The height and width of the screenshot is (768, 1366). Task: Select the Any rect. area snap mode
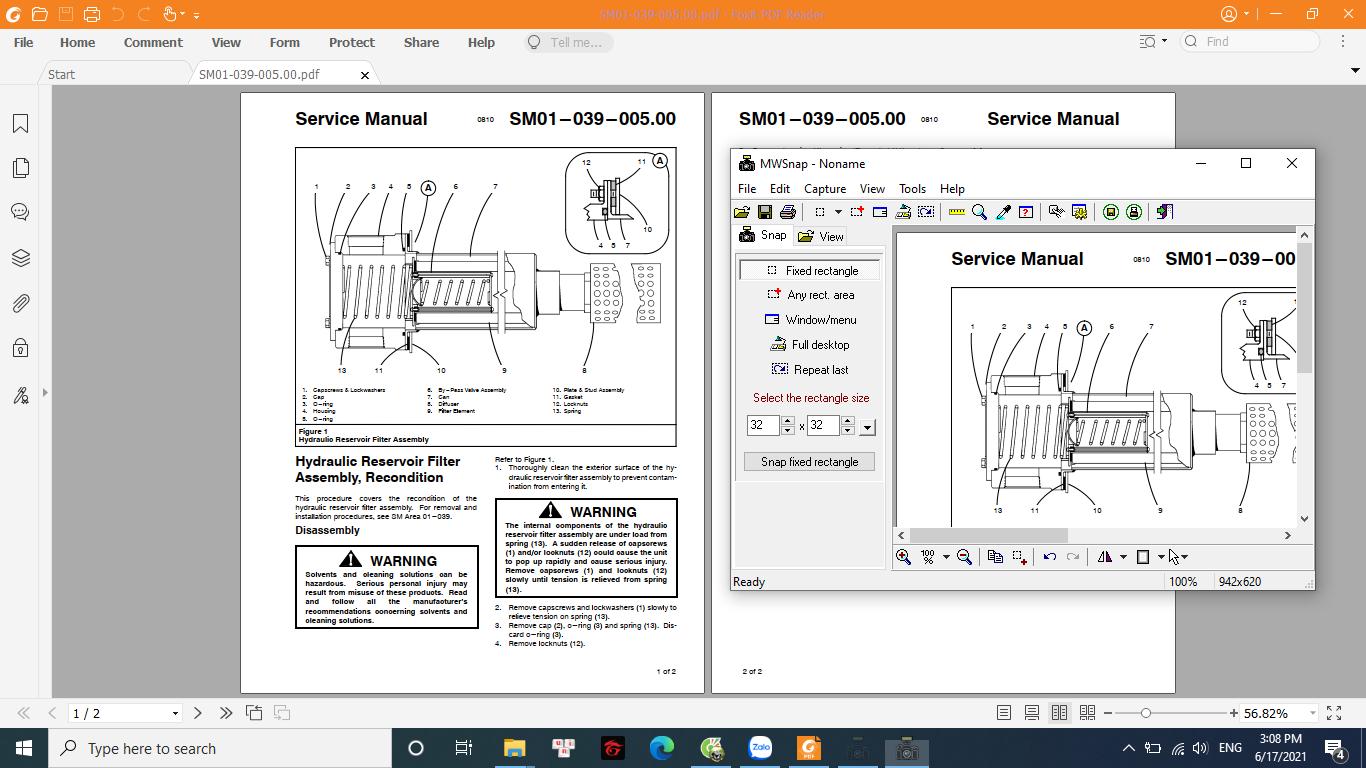coord(811,295)
